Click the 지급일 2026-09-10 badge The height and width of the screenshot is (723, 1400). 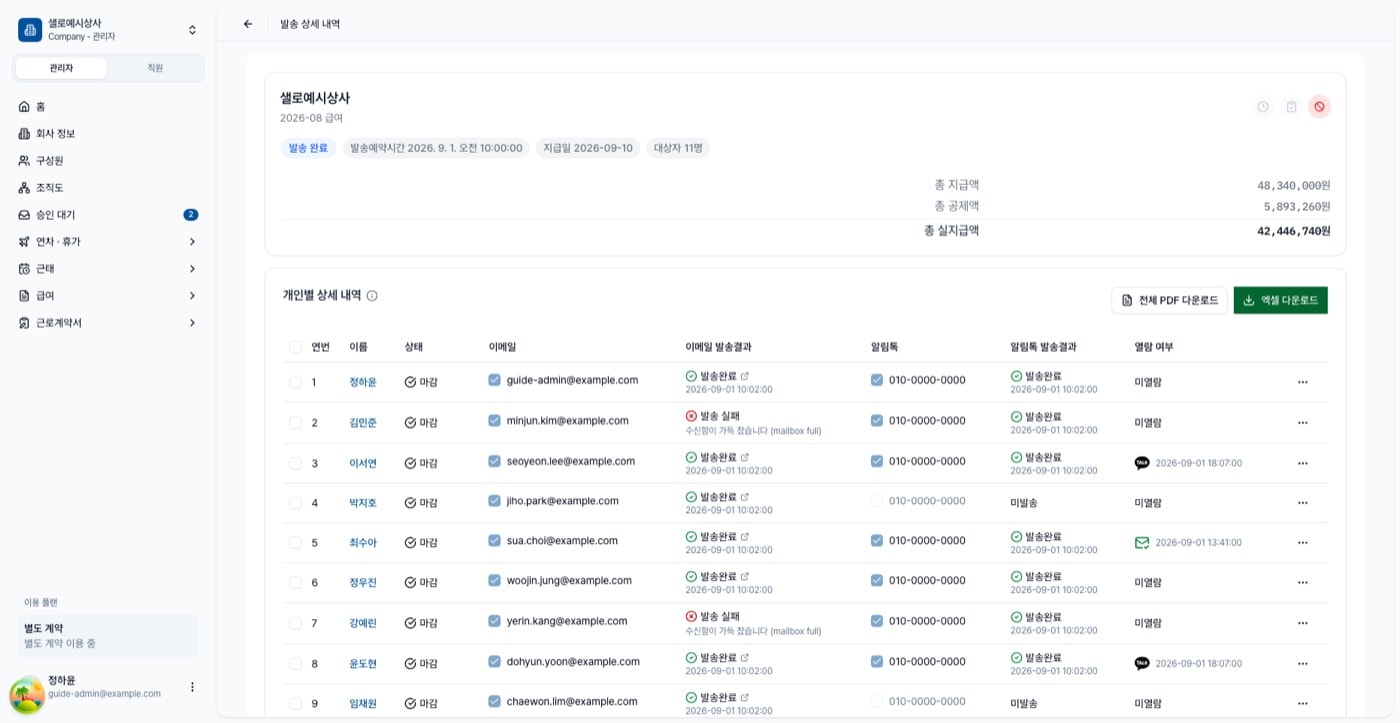[588, 148]
